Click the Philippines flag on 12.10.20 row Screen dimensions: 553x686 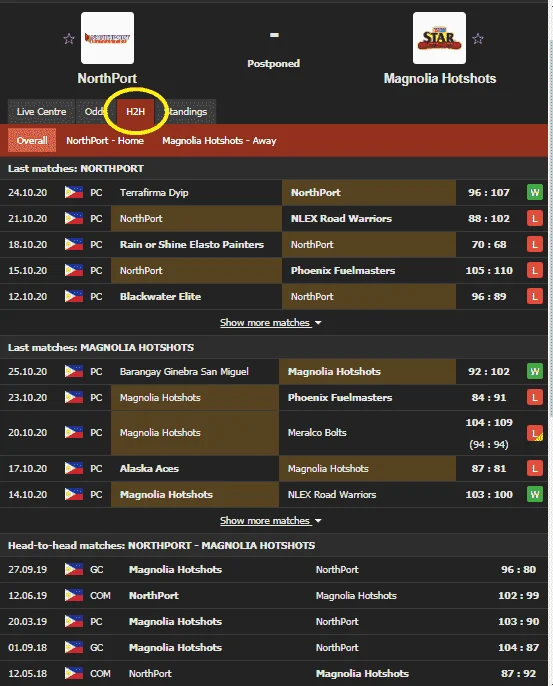74,296
